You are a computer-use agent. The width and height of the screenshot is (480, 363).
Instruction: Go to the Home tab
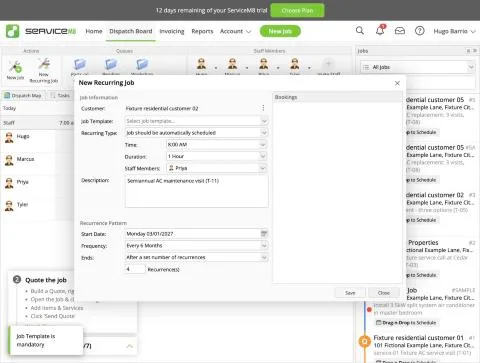(x=94, y=31)
